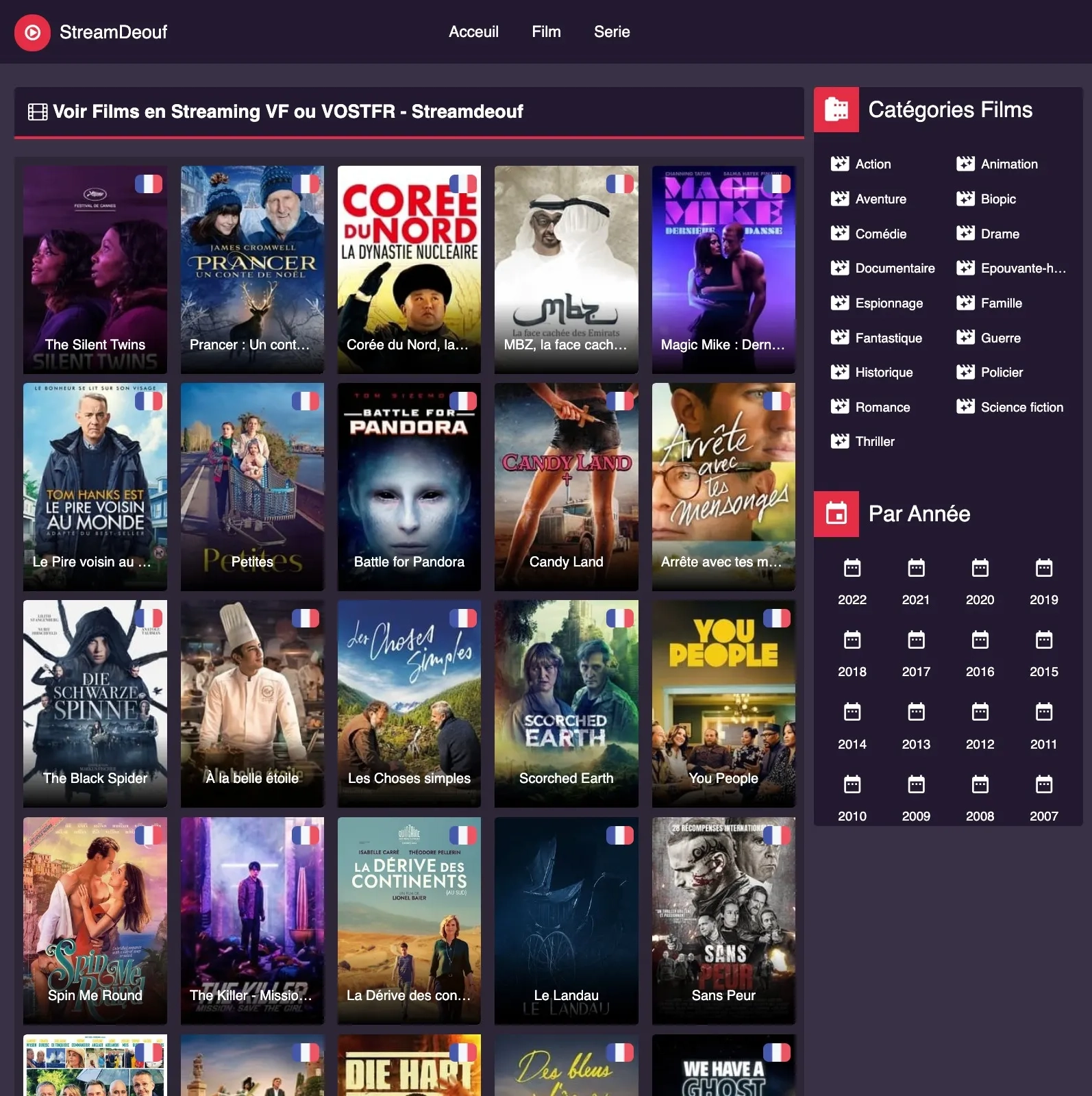Viewport: 1092px width, 1096px height.
Task: Open the Serie menu item
Action: 612,32
